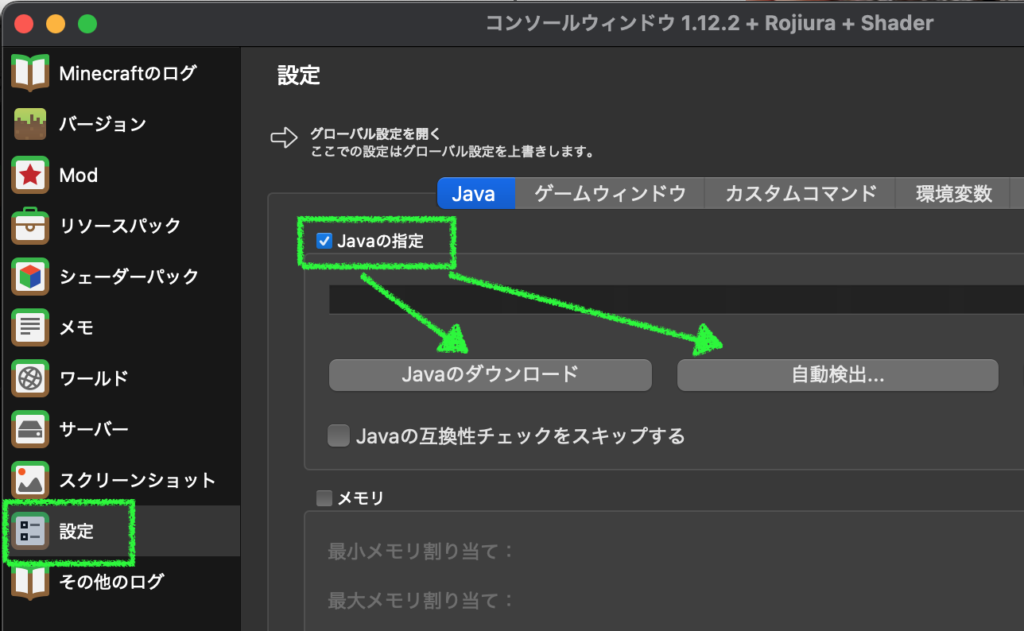Open グローバル設定を開く link
This screenshot has width=1024, height=631.
click(x=375, y=134)
